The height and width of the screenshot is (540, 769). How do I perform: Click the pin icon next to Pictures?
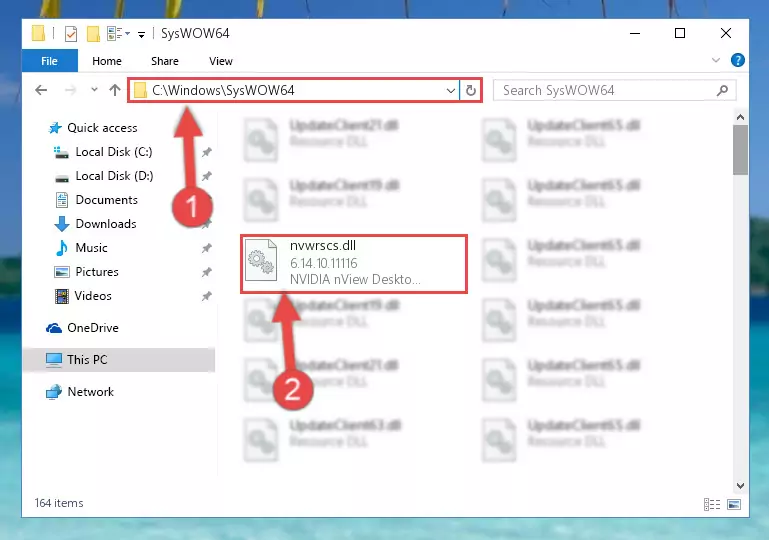pos(206,272)
